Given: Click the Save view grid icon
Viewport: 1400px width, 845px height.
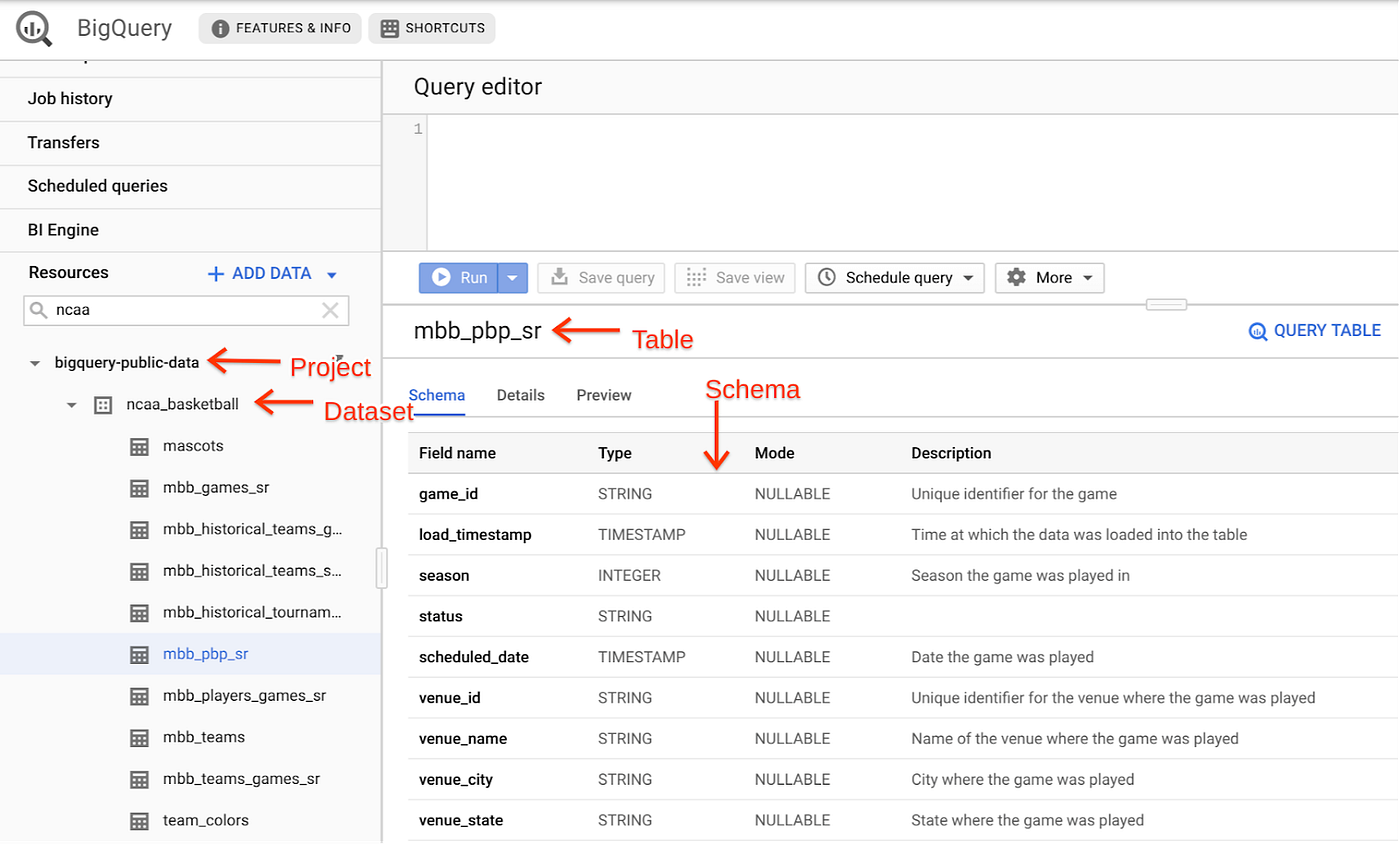Looking at the screenshot, I should [x=694, y=277].
